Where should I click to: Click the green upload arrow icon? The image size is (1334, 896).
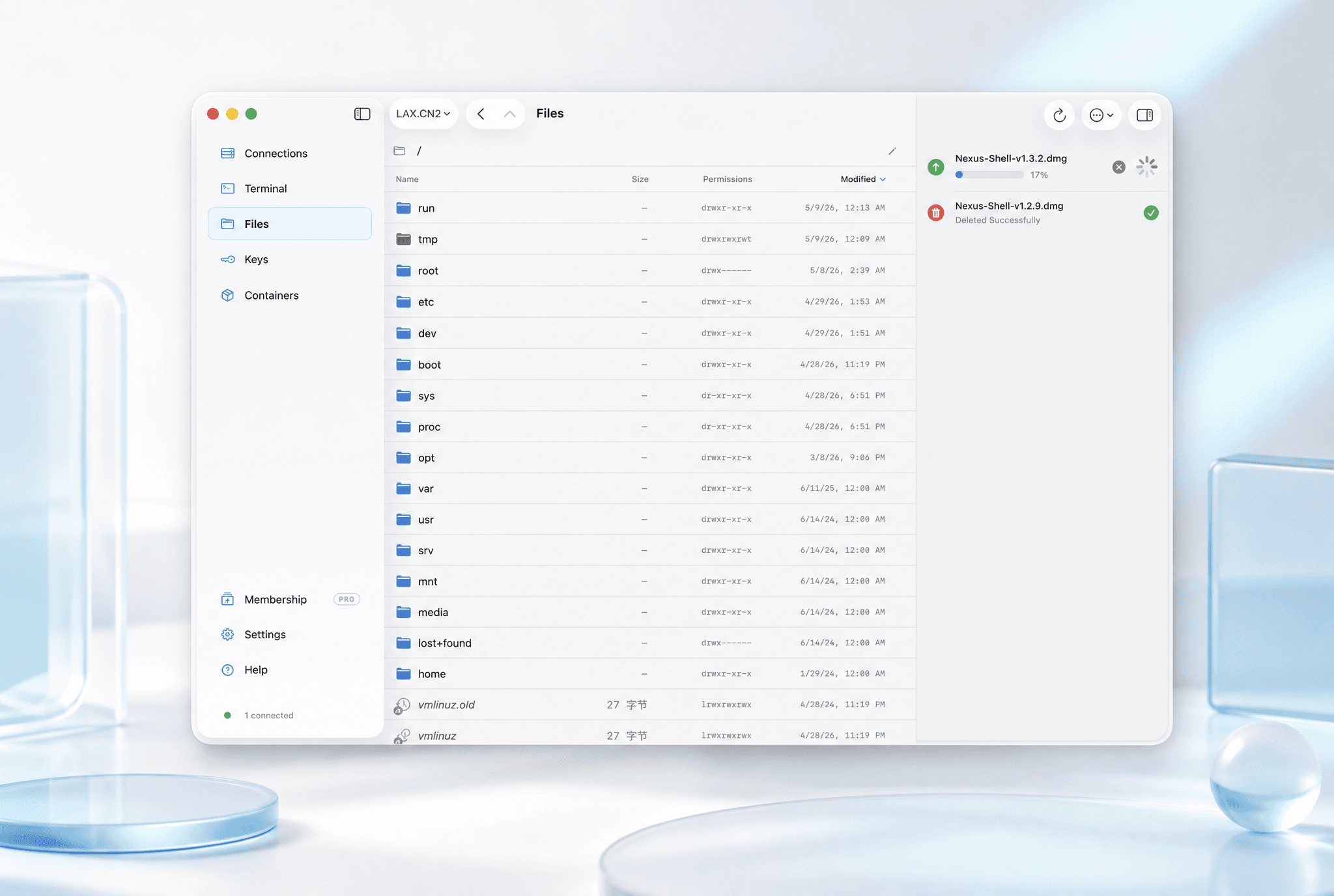coord(936,167)
